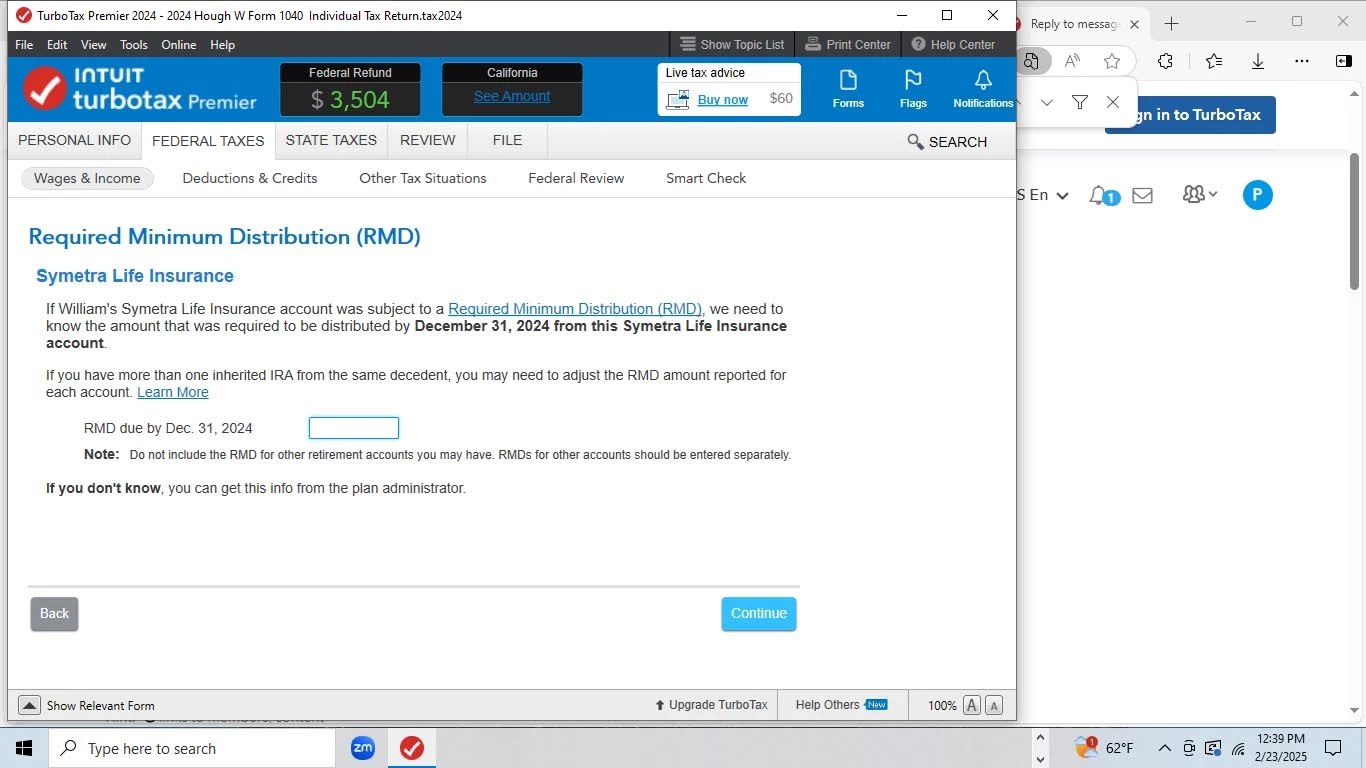The image size is (1366, 768).
Task: Click the live tax advice icon
Action: (678, 99)
